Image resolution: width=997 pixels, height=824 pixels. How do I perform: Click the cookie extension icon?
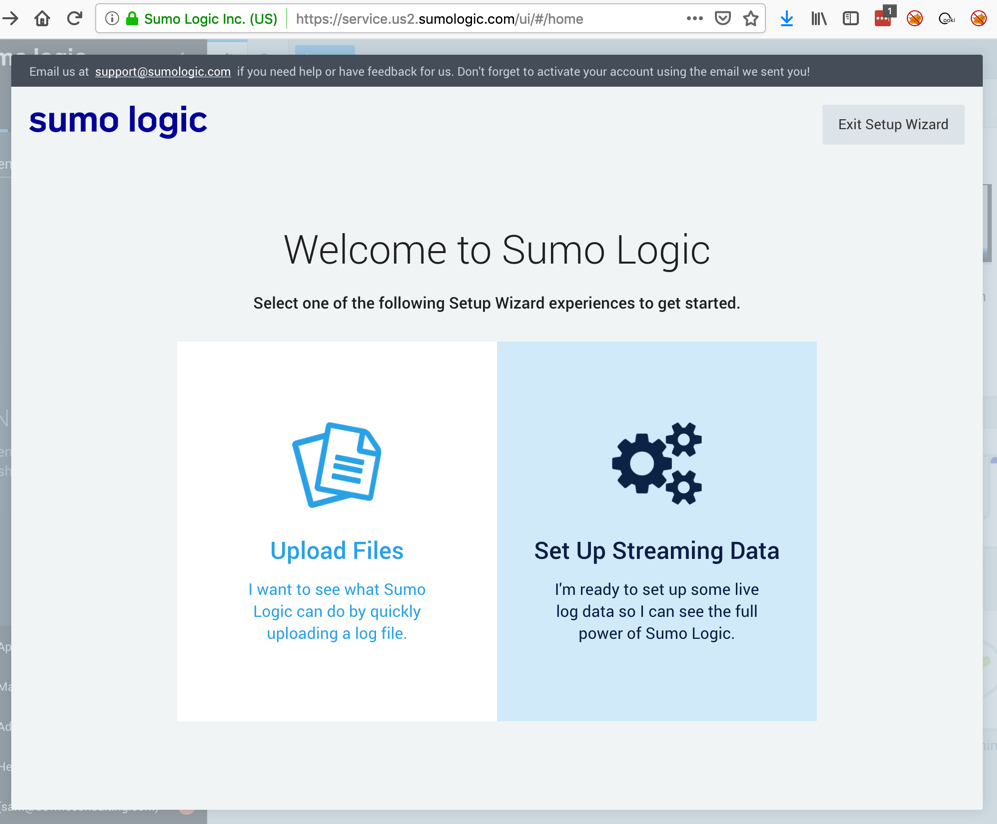(x=947, y=19)
